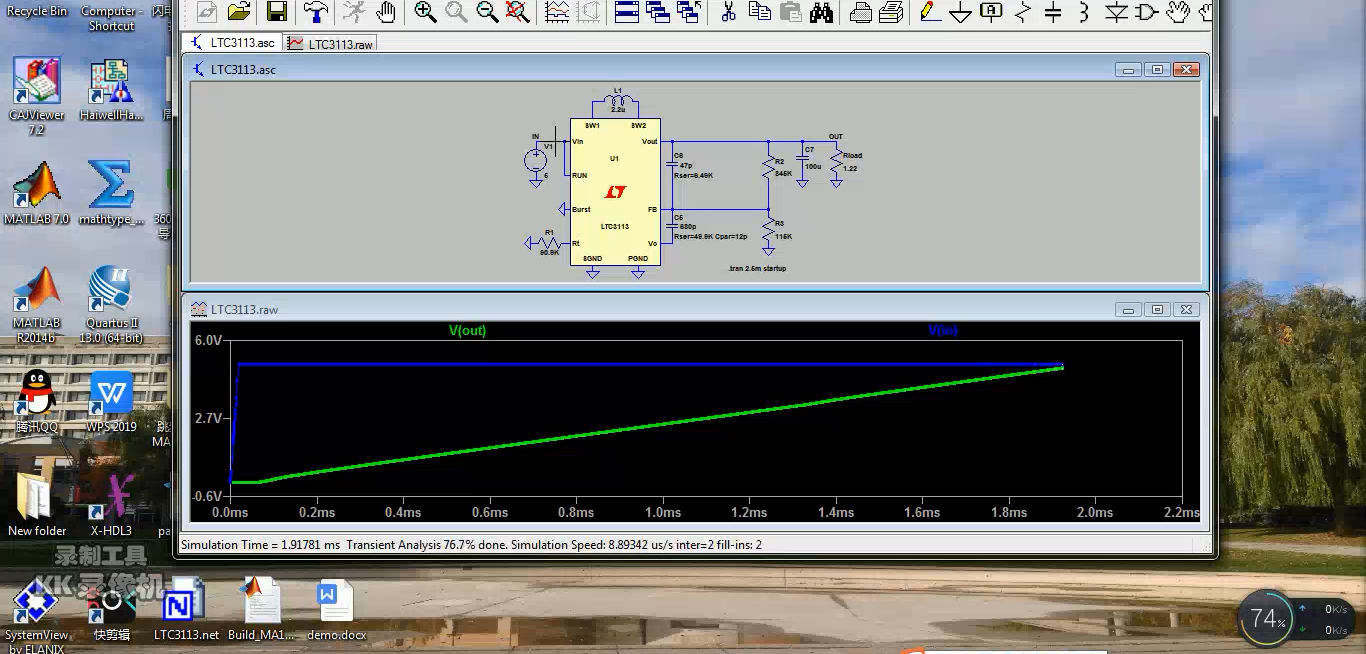This screenshot has width=1366, height=654.
Task: Click V(out) trace label in plot
Action: tap(467, 330)
